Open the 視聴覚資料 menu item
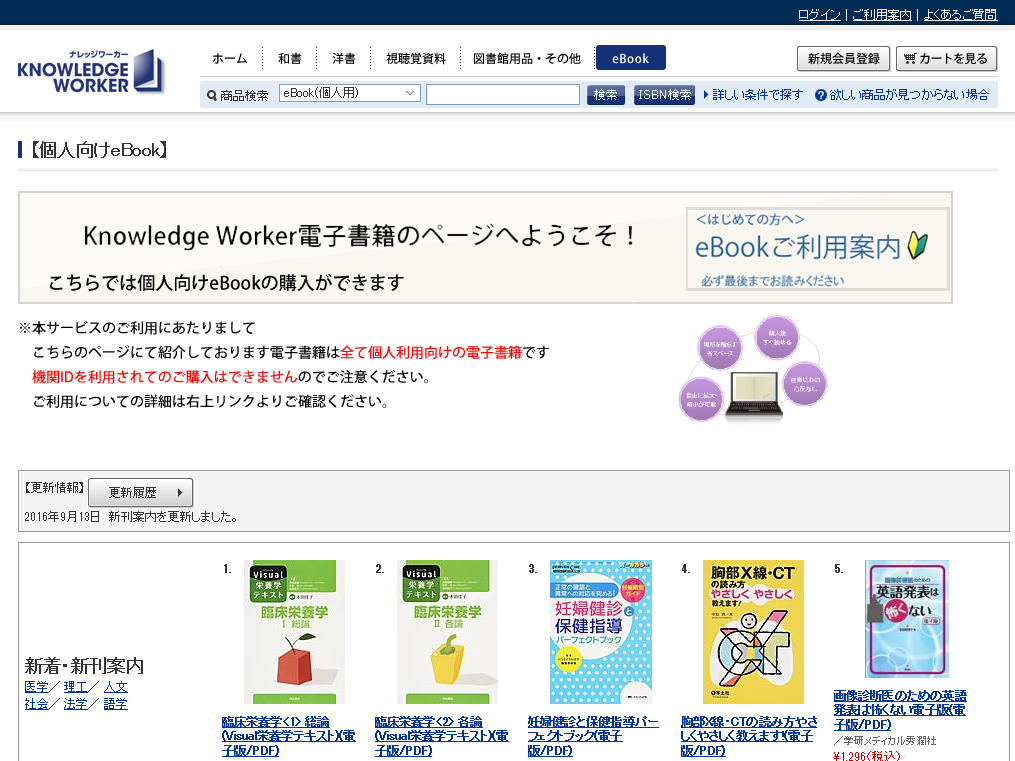 point(416,58)
